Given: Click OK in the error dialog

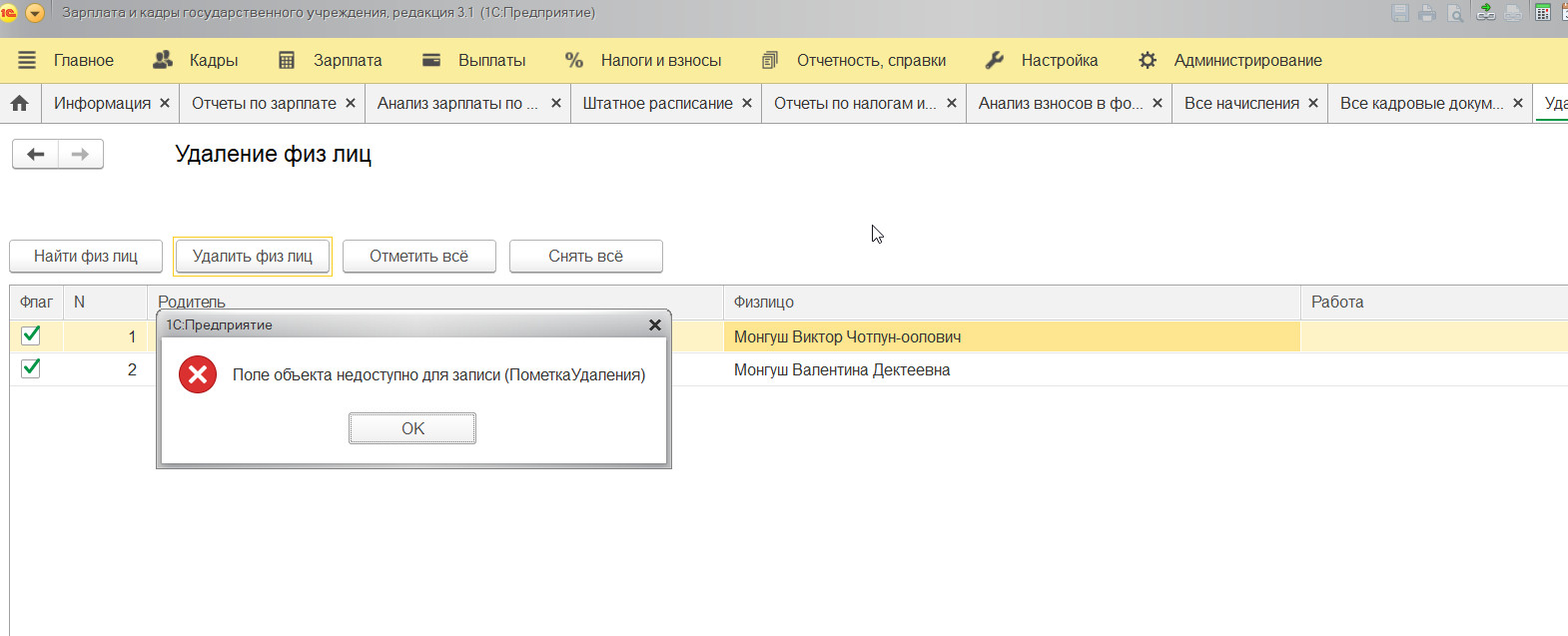Looking at the screenshot, I should pos(412,428).
